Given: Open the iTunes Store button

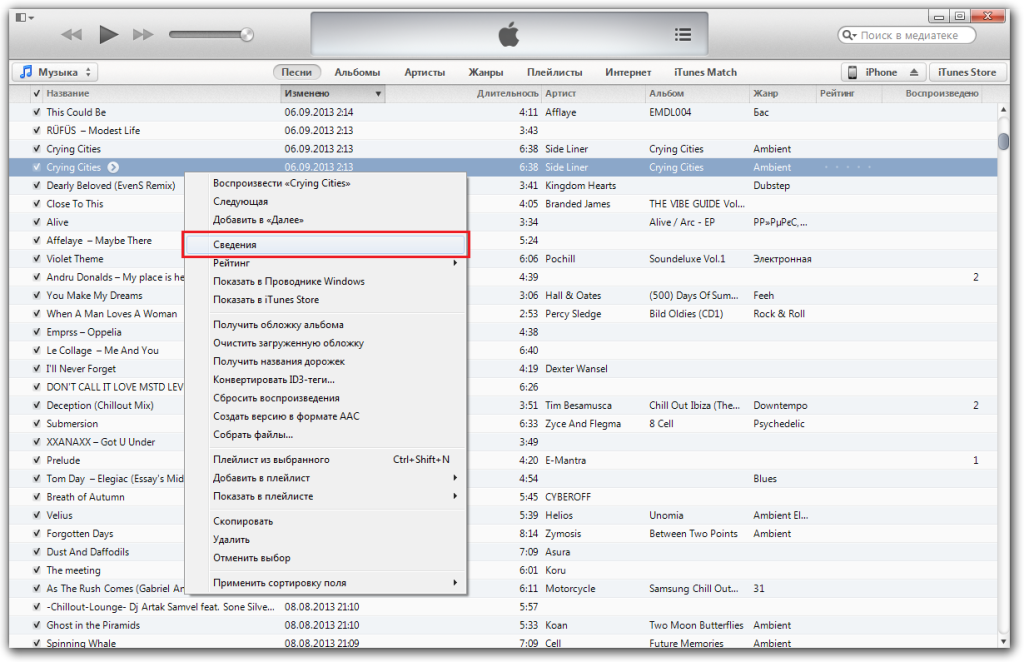Looking at the screenshot, I should point(968,72).
